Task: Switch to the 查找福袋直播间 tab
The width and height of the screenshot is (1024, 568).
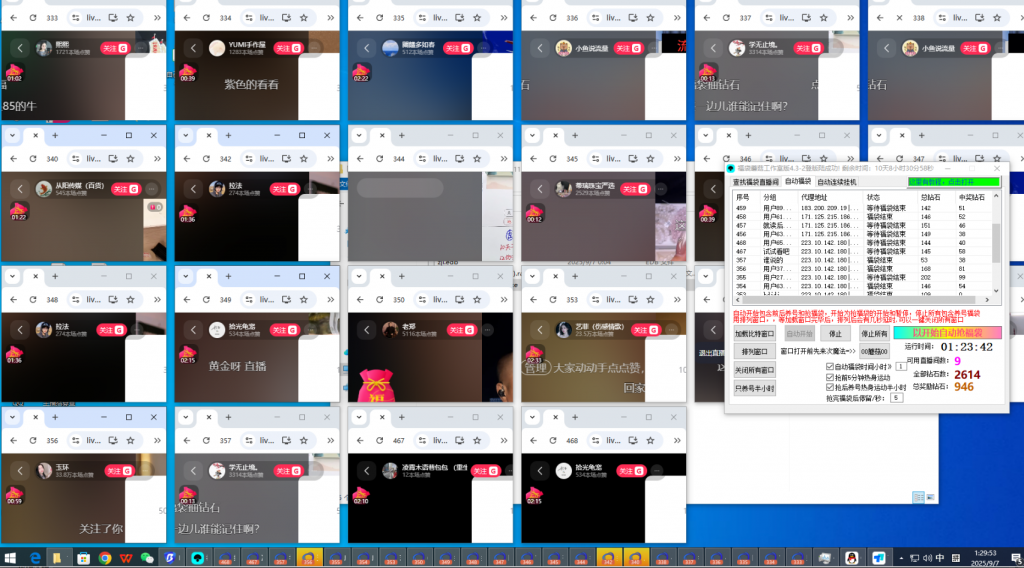Action: click(x=755, y=182)
